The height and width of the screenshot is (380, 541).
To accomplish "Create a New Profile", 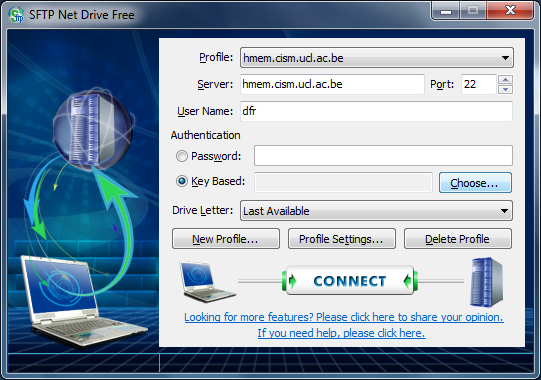I will pos(226,238).
